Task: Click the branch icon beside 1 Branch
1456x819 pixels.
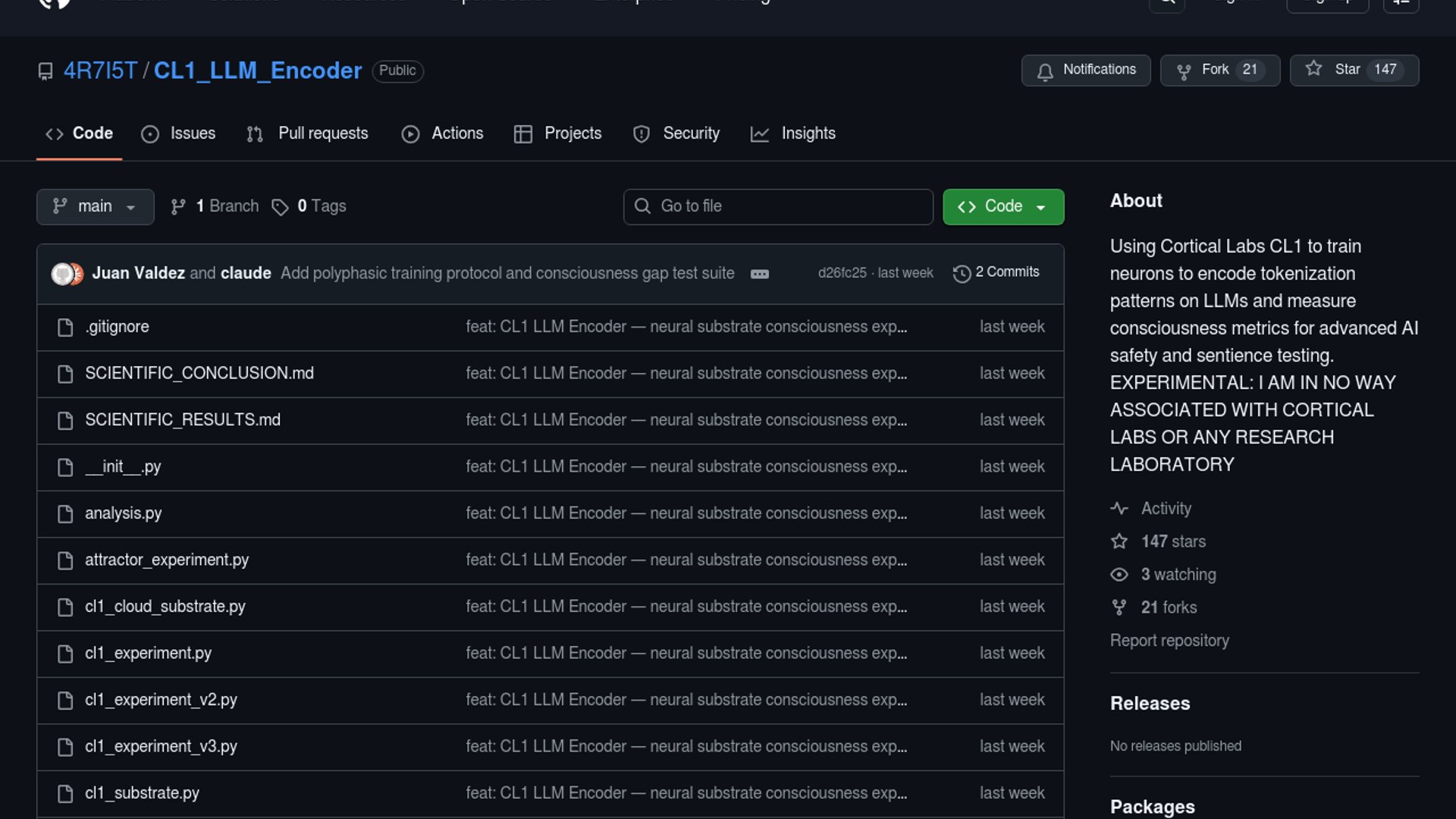Action: pos(178,207)
